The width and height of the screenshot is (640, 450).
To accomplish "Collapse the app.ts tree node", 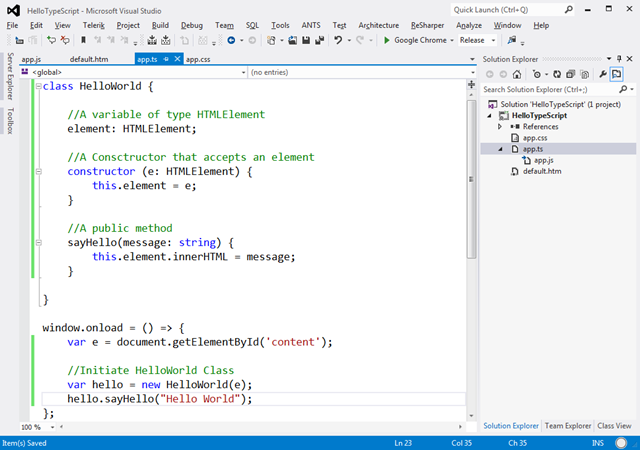I will [500, 149].
